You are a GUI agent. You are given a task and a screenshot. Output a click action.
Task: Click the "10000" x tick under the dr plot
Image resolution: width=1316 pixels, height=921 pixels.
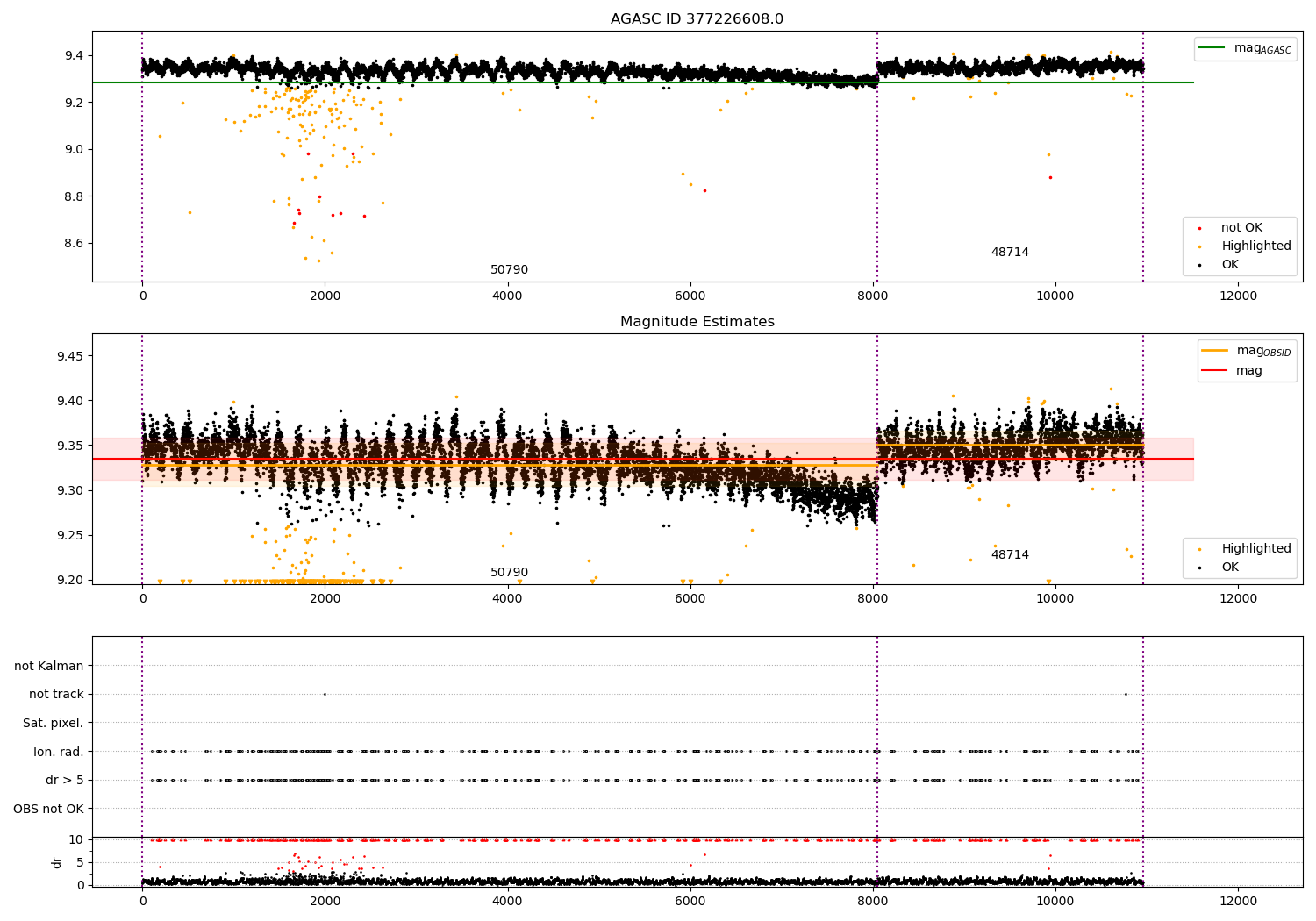click(1055, 902)
